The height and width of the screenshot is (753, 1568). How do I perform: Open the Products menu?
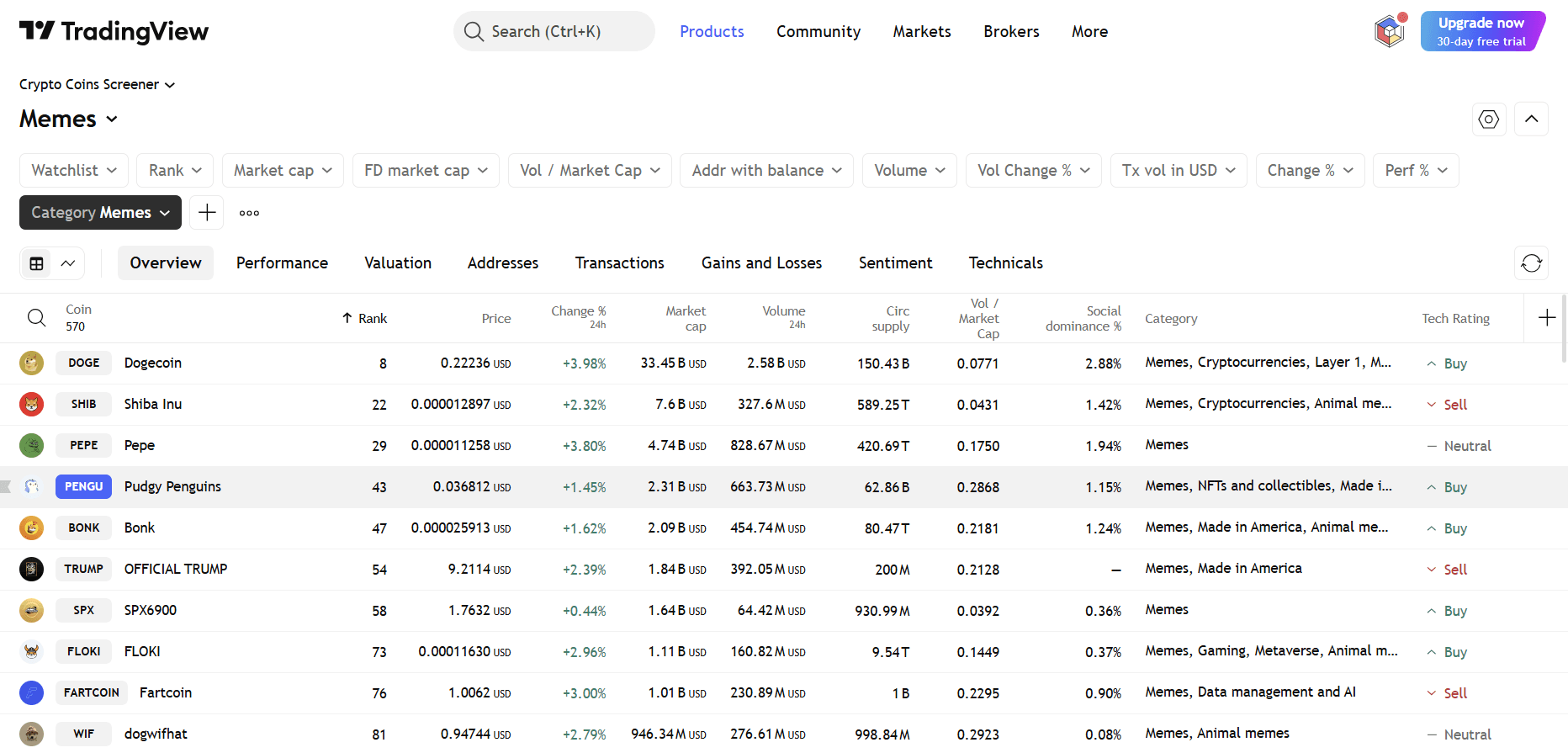(712, 31)
